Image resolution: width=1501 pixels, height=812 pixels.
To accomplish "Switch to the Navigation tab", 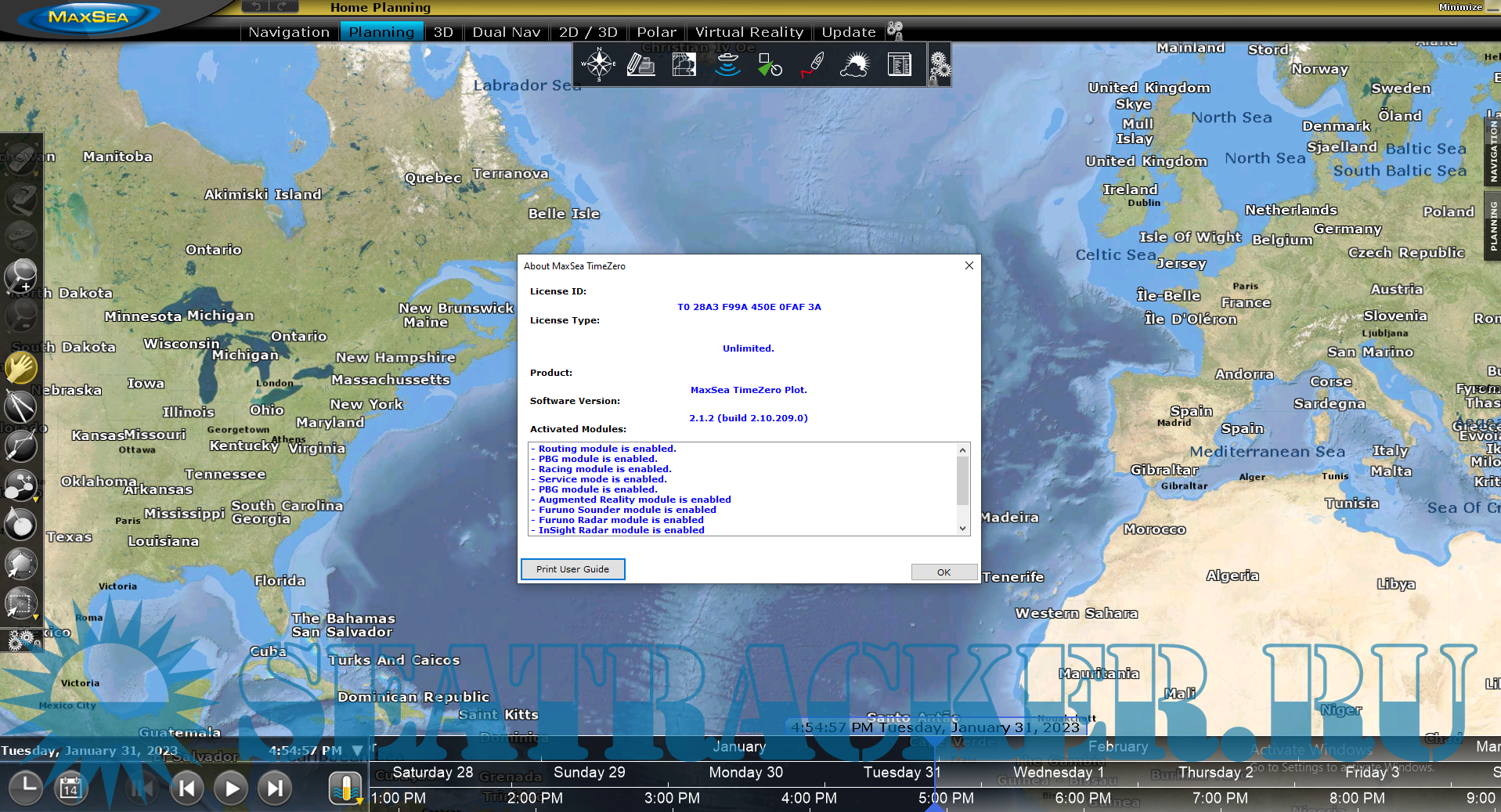I will click(288, 32).
